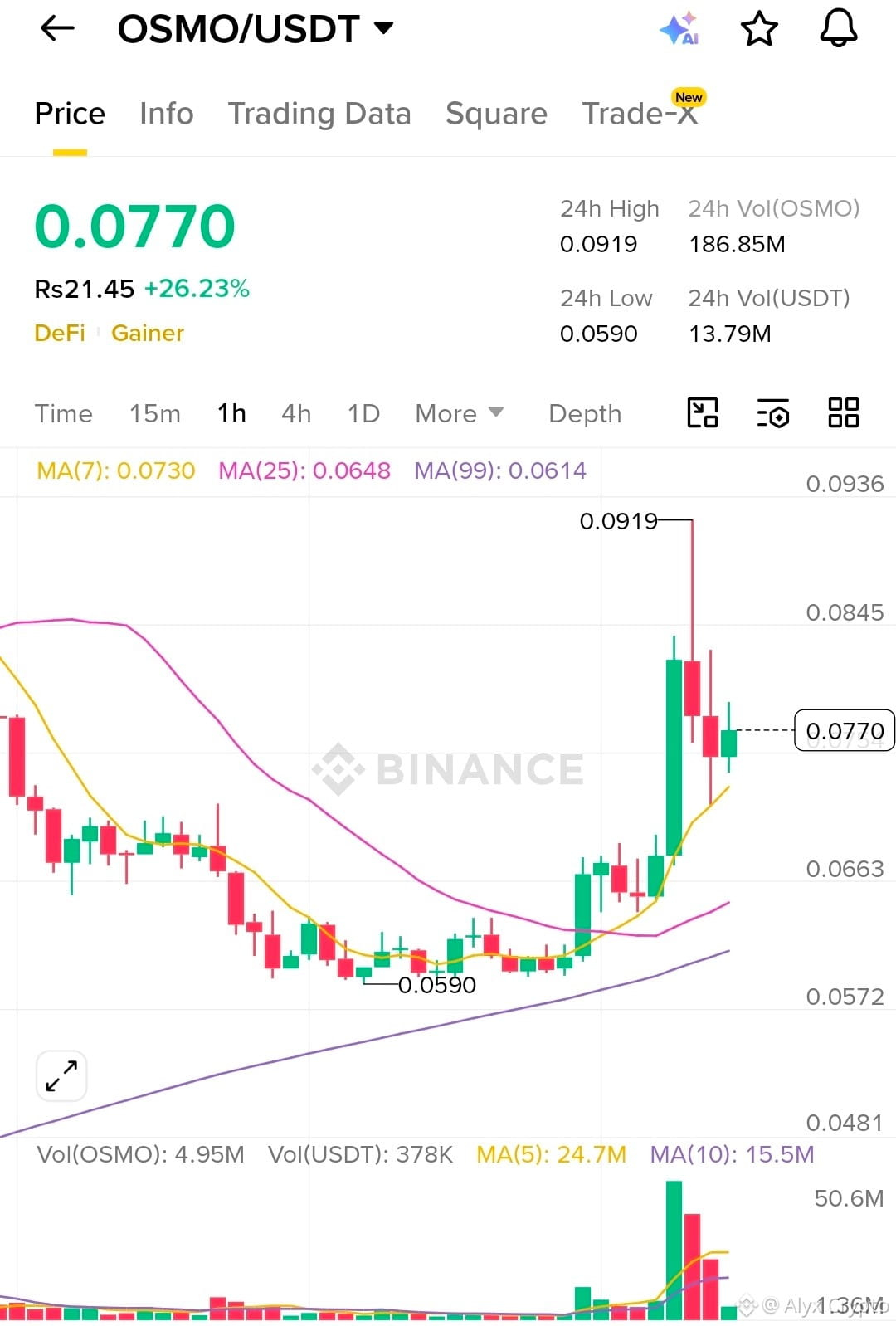This screenshot has width=896, height=1326.
Task: Switch to the Price tab
Action: coord(70,114)
